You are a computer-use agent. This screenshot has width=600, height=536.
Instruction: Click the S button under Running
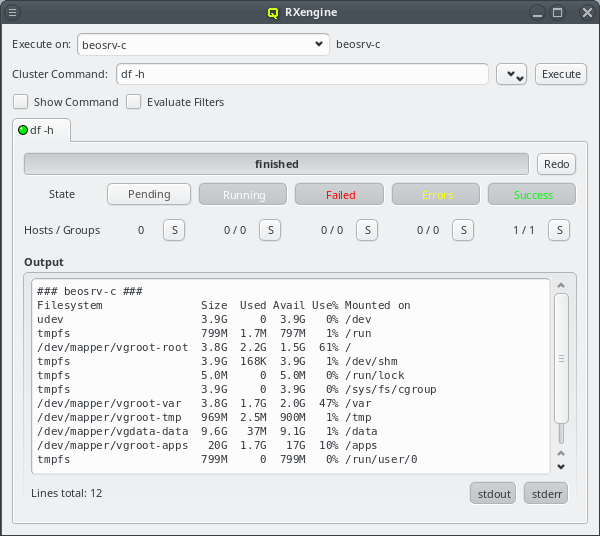tap(269, 230)
